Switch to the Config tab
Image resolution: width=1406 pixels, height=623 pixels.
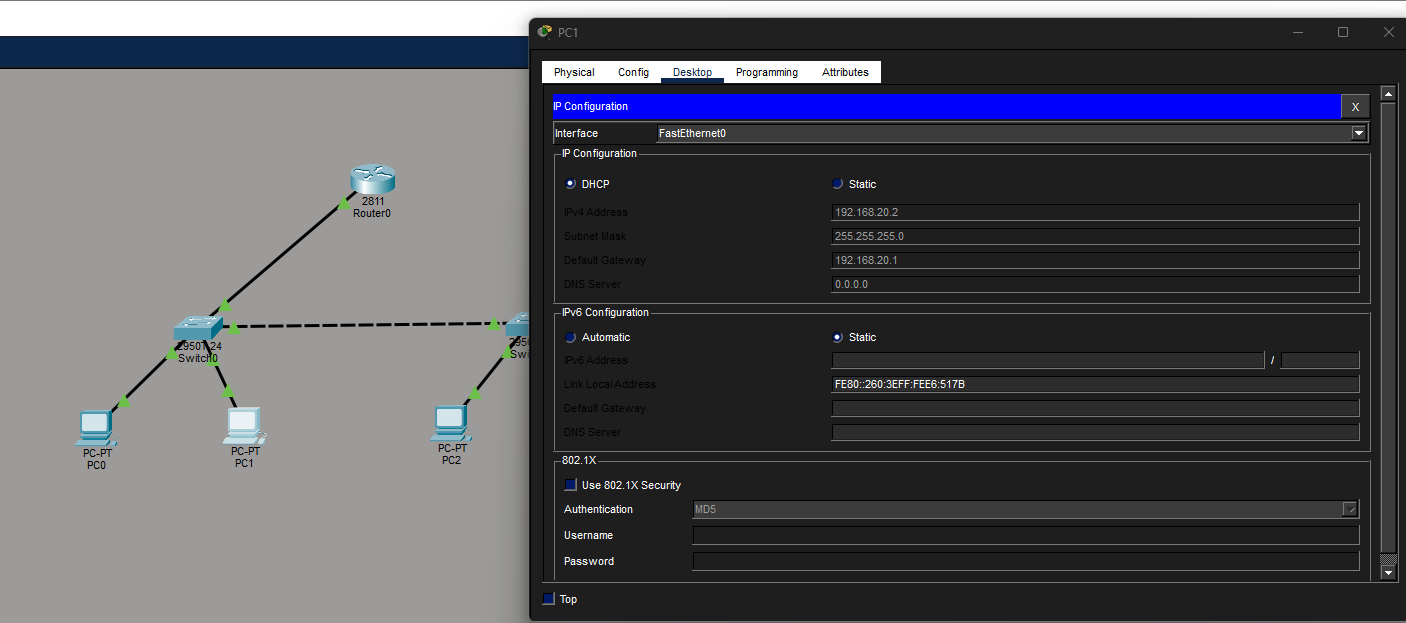[x=633, y=72]
